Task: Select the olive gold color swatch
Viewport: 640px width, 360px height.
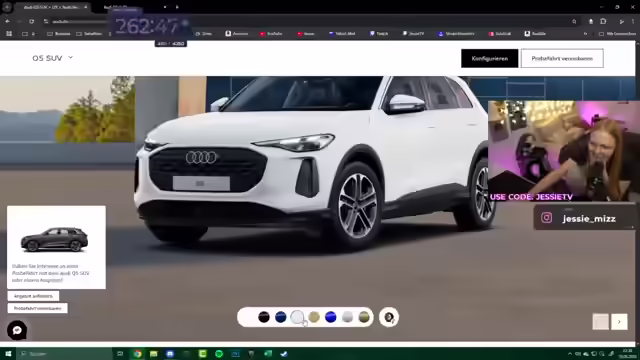Action: 364,317
